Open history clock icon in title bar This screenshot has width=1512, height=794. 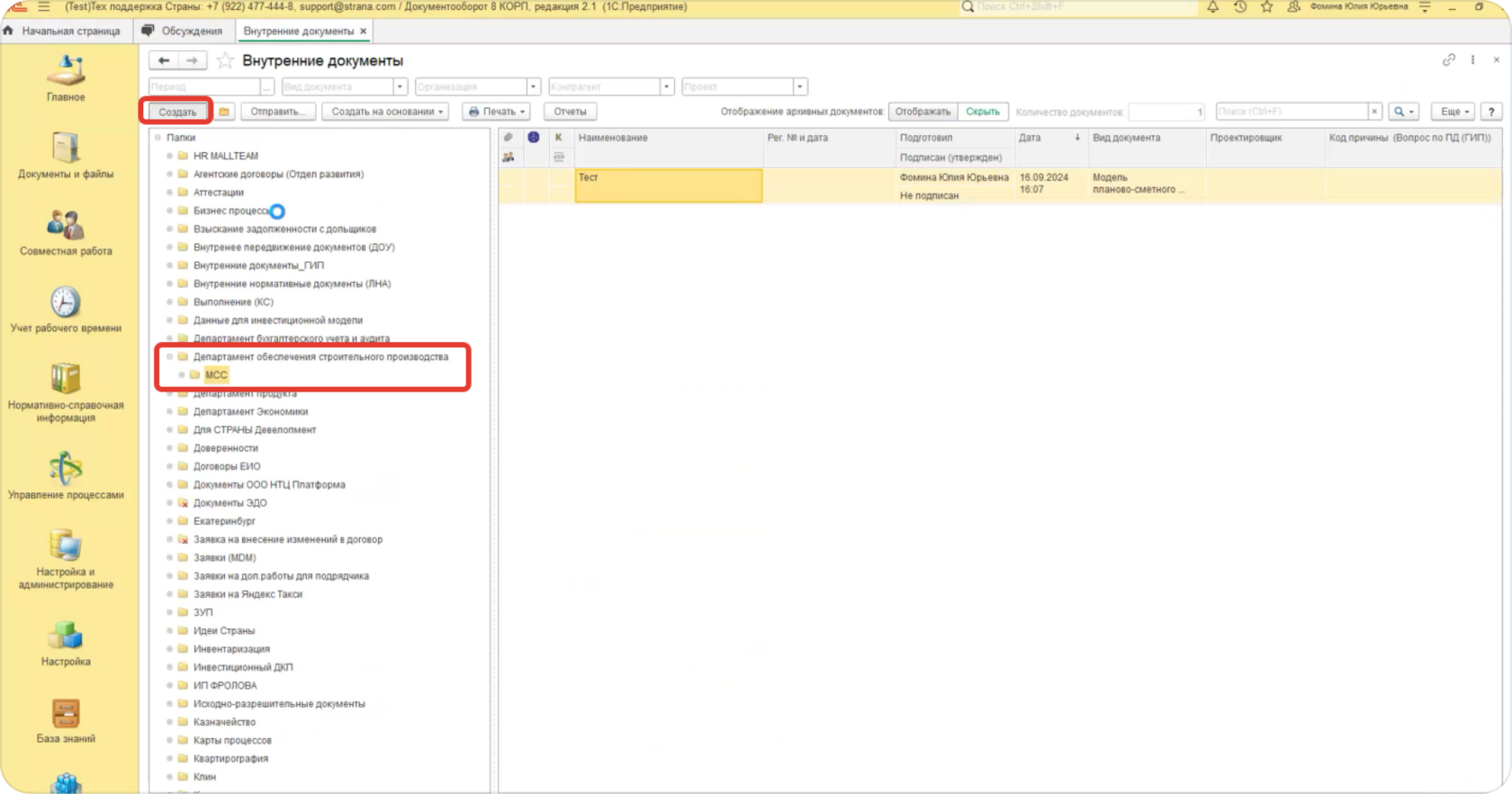tap(1239, 7)
